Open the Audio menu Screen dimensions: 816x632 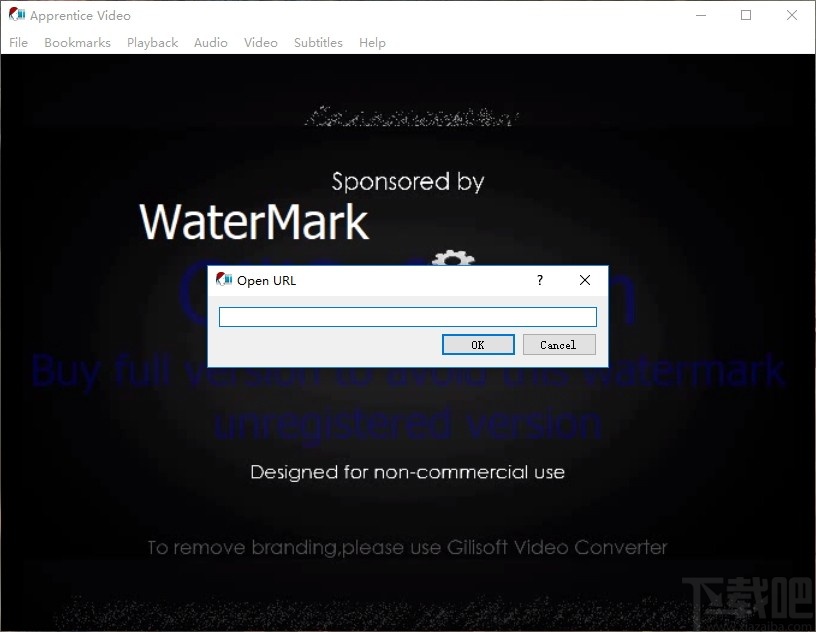210,43
